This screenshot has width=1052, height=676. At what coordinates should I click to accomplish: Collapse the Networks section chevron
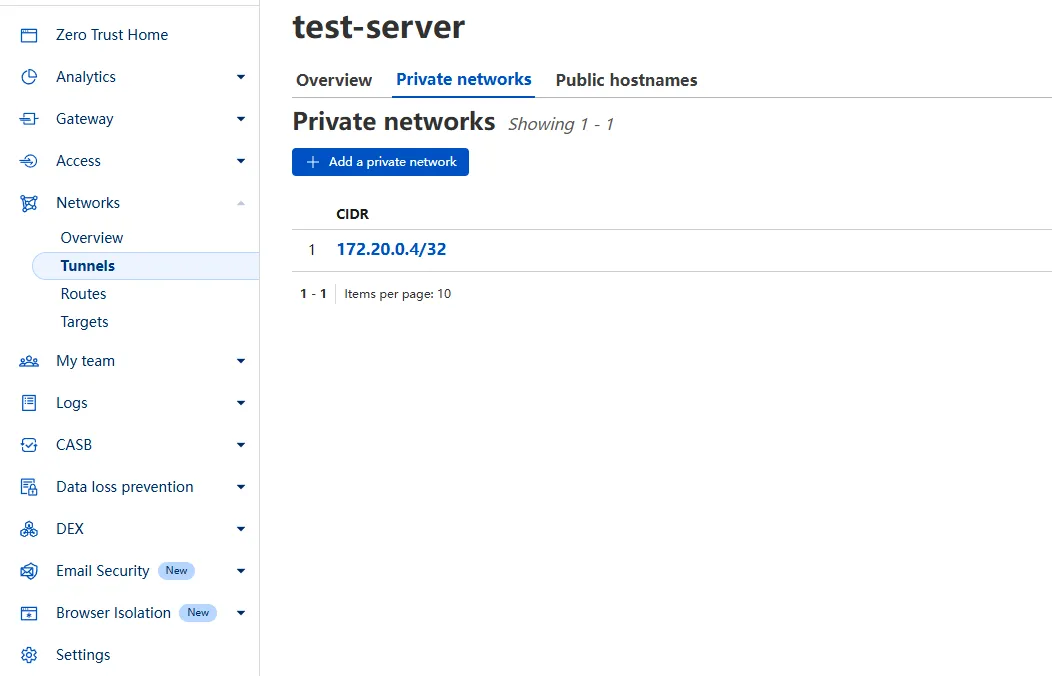coord(240,202)
